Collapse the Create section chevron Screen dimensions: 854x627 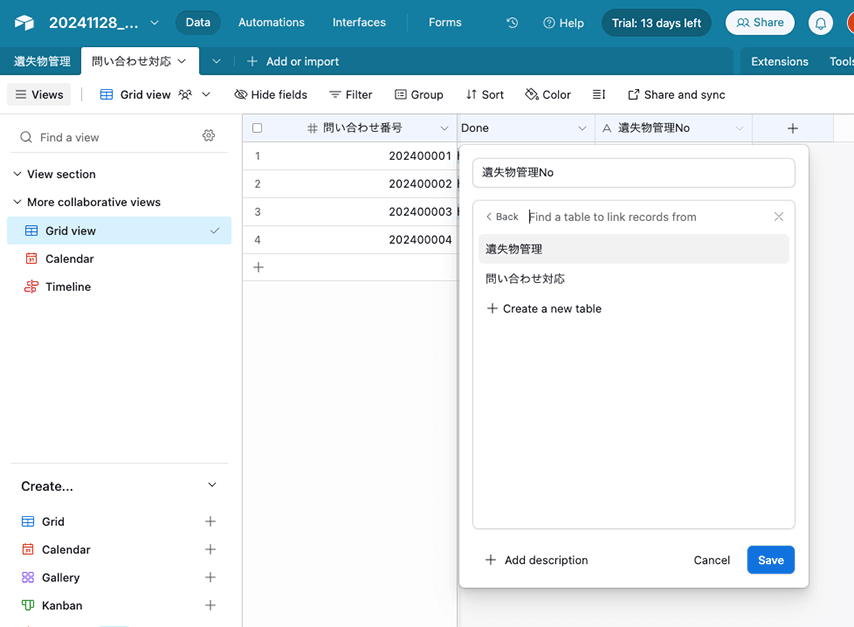pyautogui.click(x=211, y=485)
